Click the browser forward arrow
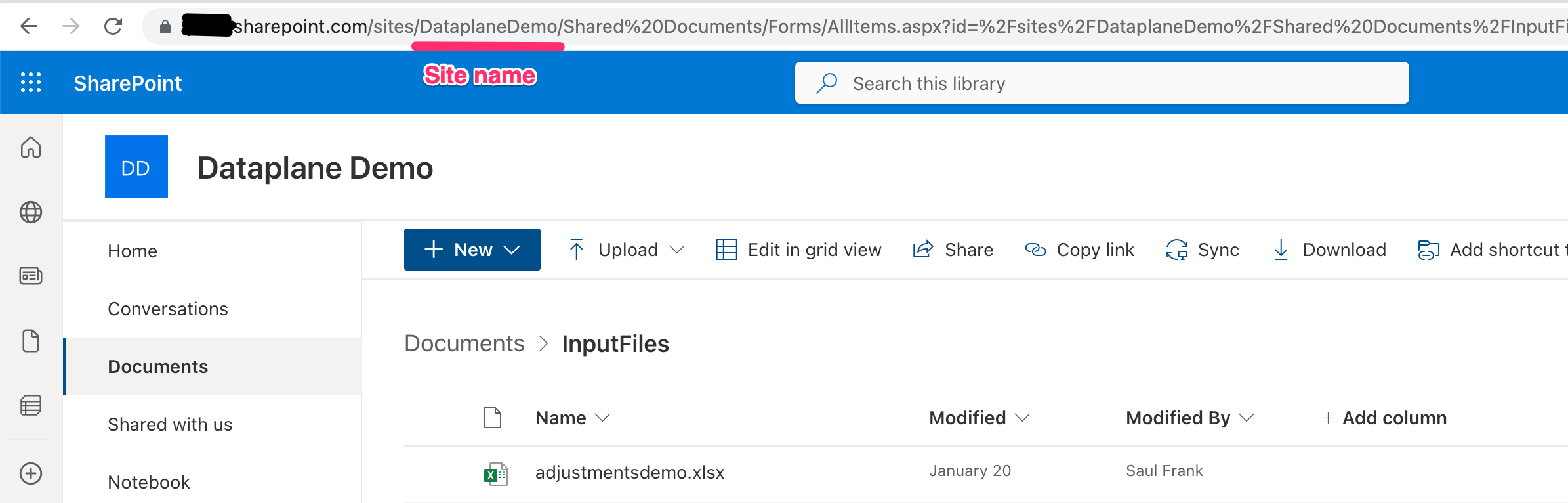The image size is (1568, 503). coord(71,26)
